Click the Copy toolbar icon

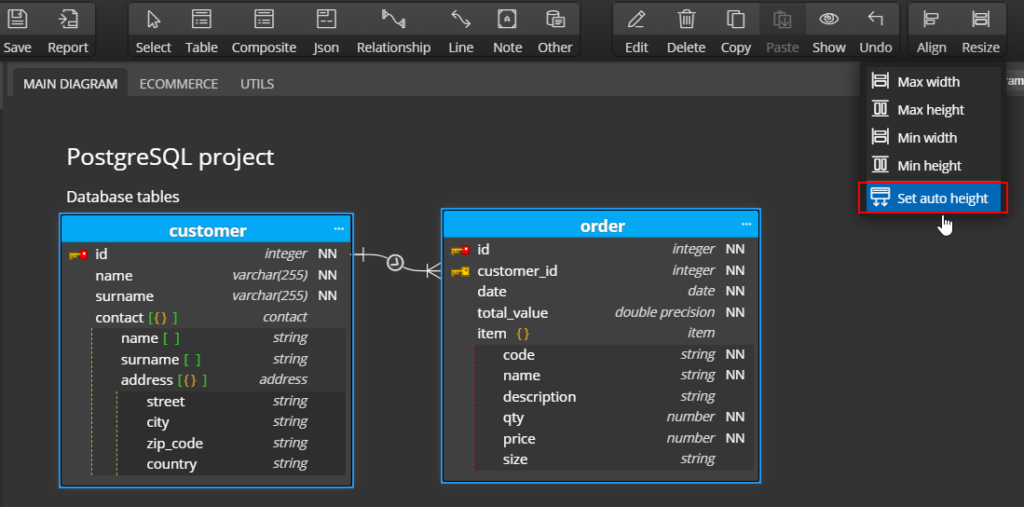(735, 19)
